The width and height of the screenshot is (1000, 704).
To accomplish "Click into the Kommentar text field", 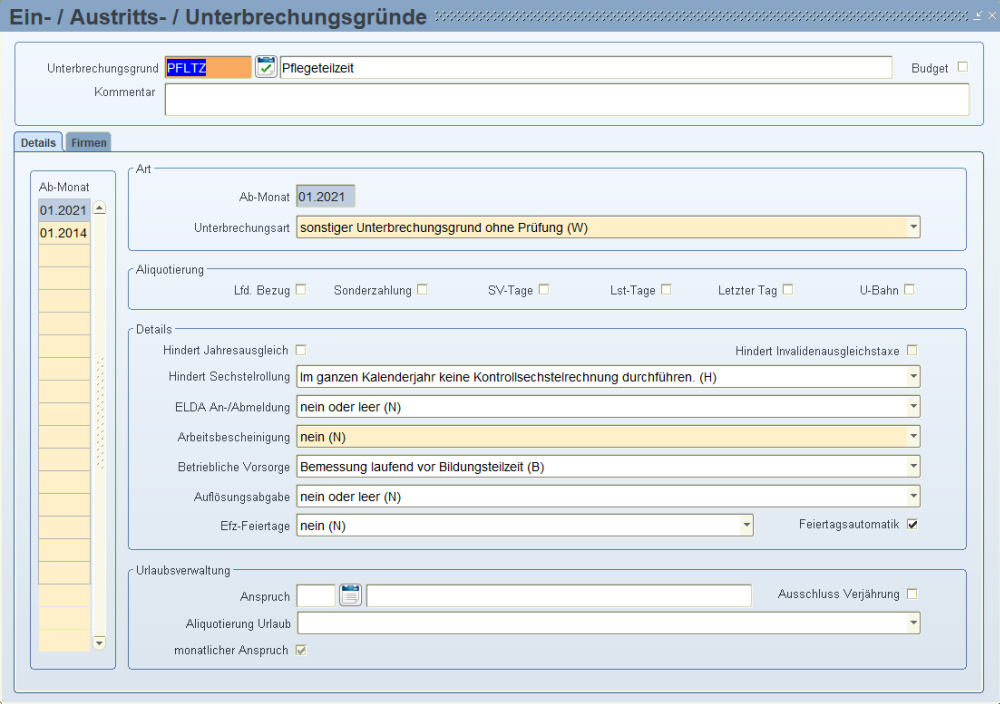I will point(567,99).
